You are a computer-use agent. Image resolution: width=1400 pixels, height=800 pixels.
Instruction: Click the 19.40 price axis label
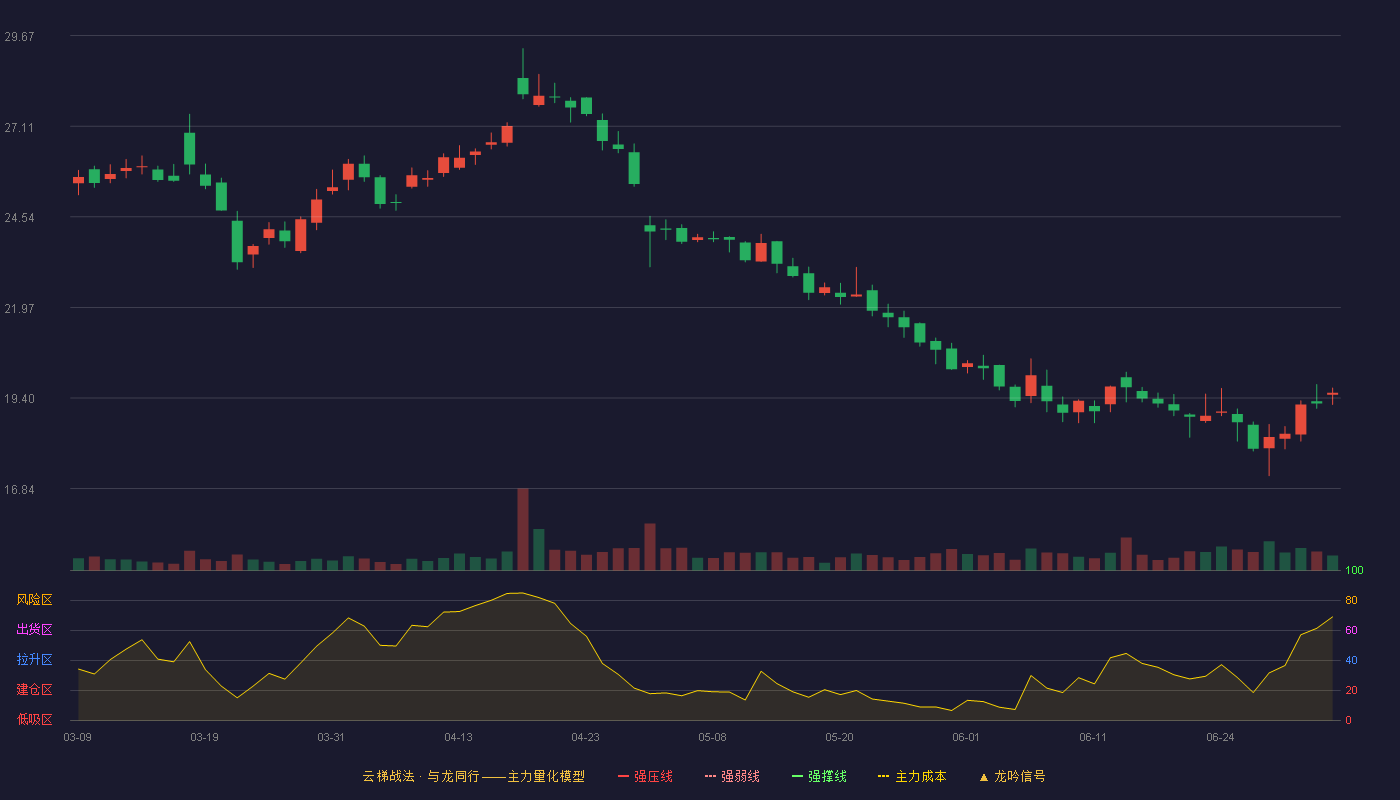coord(19,398)
